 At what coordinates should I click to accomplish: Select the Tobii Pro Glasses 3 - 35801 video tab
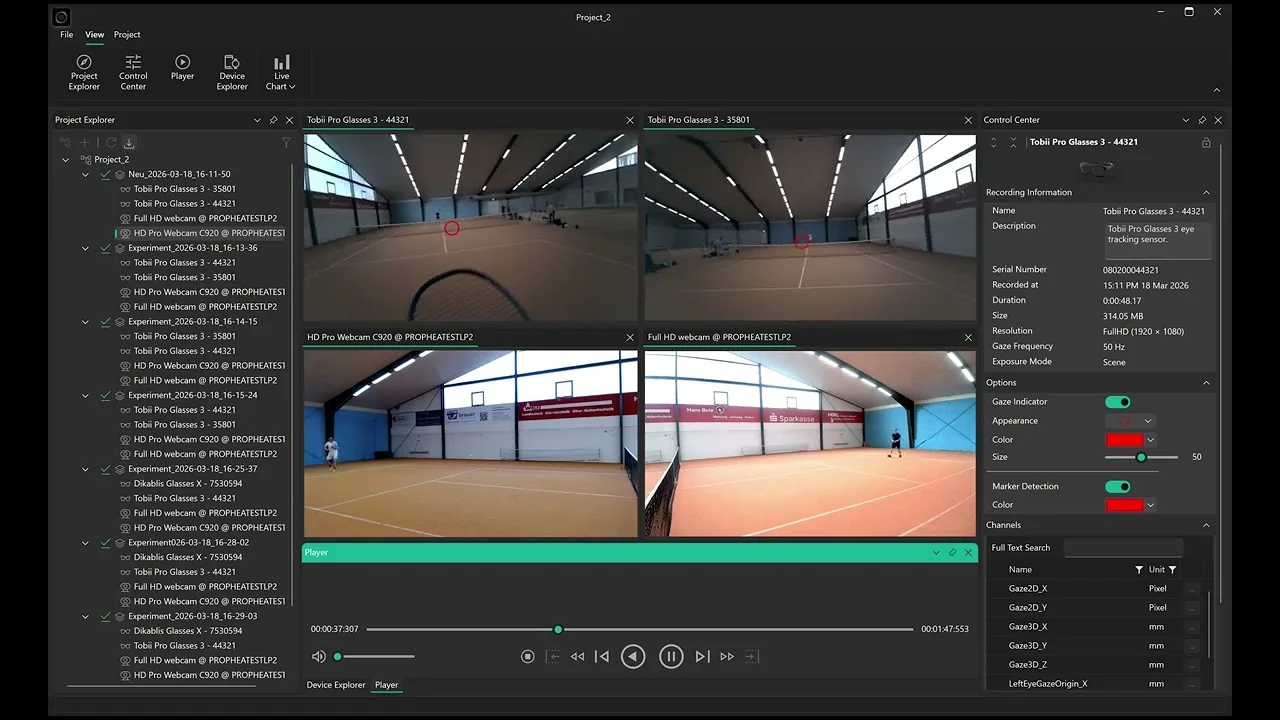(x=699, y=120)
